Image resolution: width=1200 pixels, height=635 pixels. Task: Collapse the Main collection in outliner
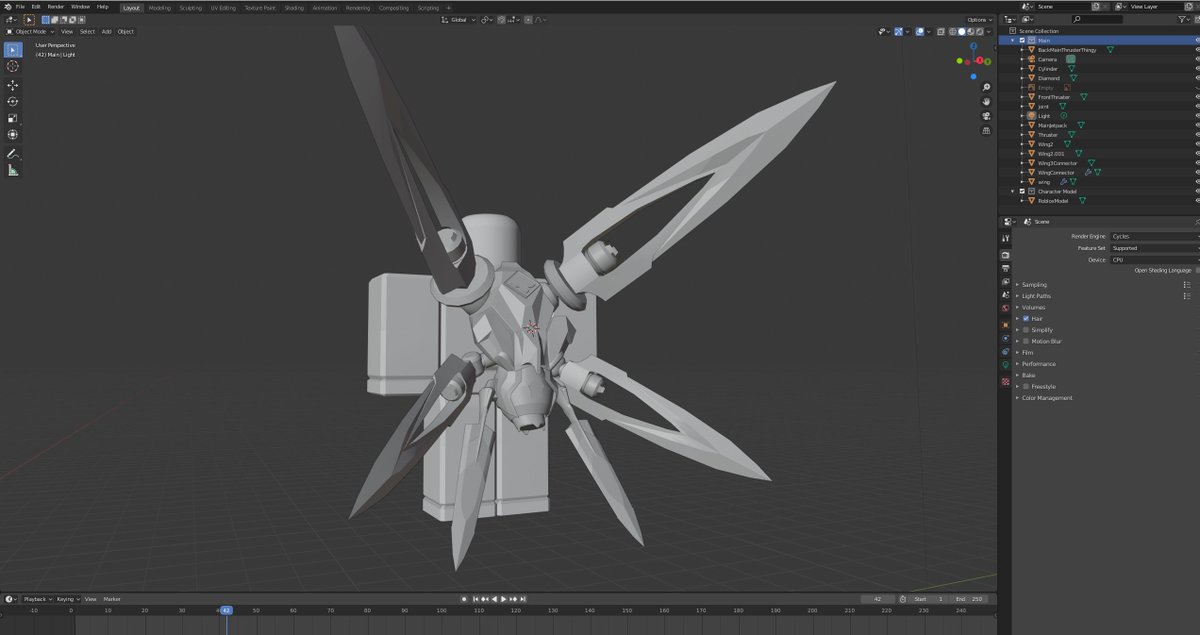(1013, 40)
